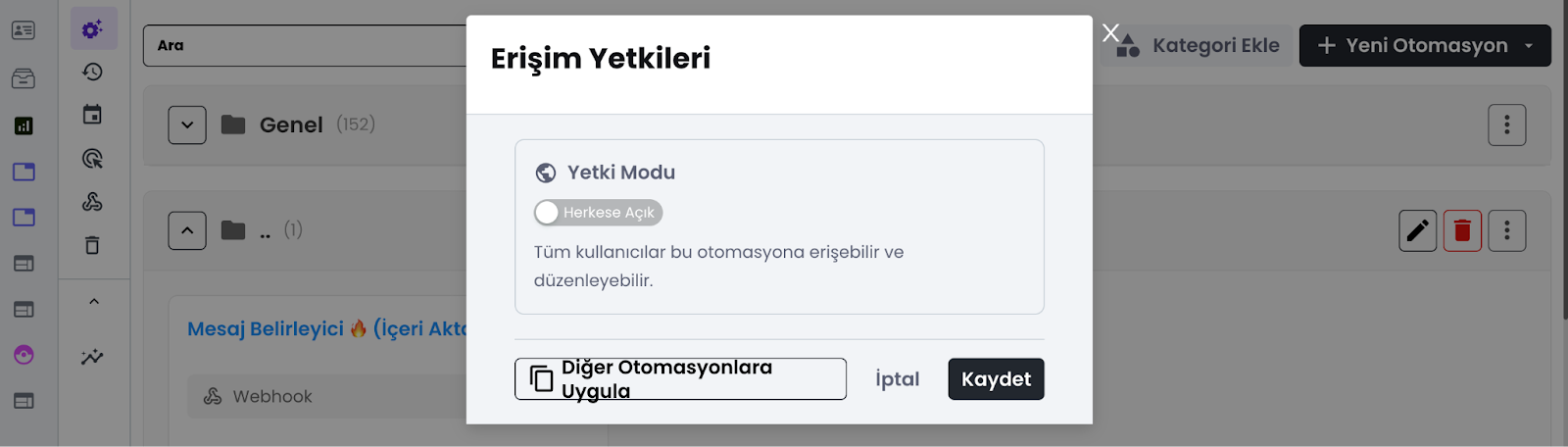Image resolution: width=1568 pixels, height=447 pixels.
Task: Click the İptal button
Action: [x=897, y=379]
